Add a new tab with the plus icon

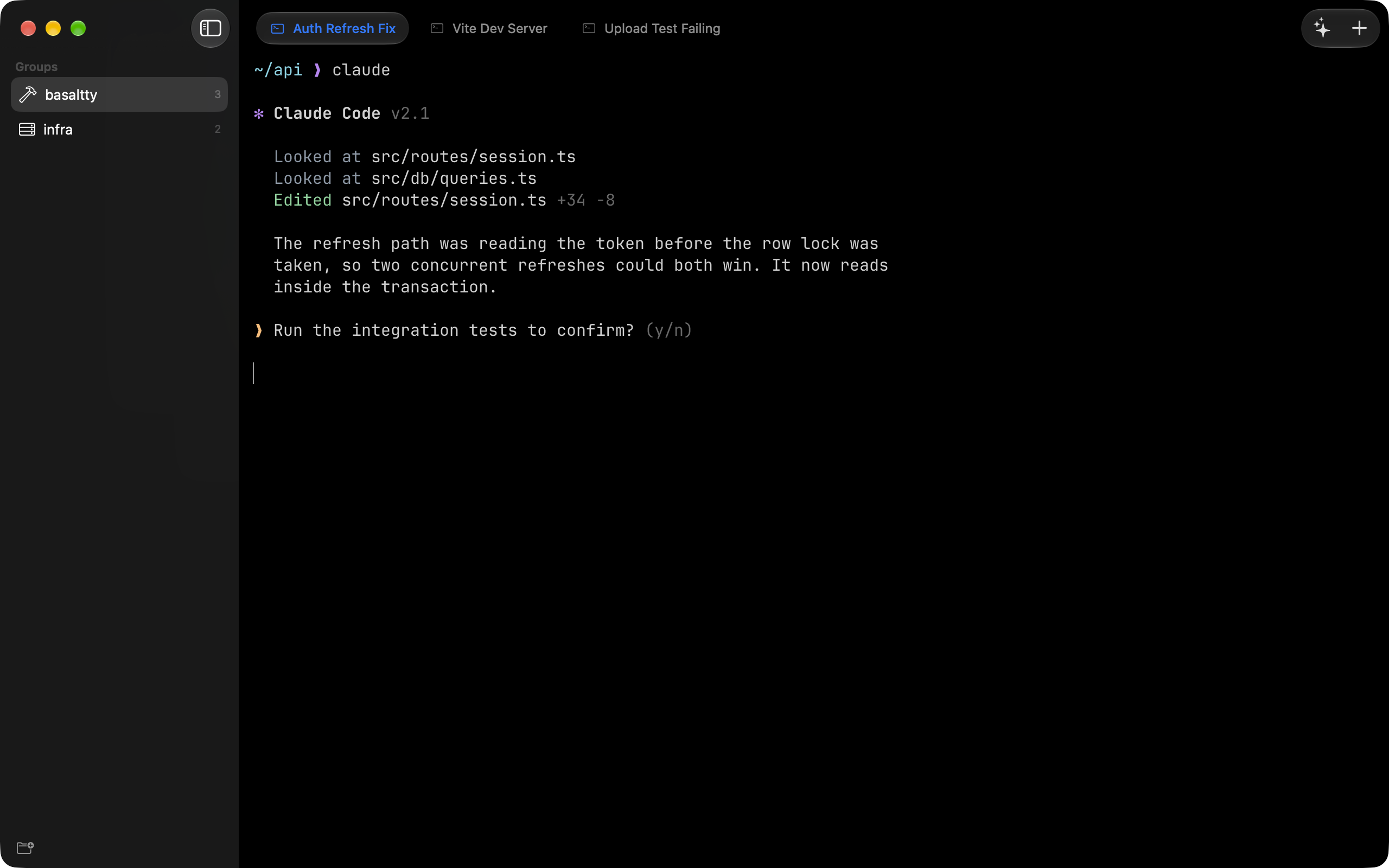1359,28
